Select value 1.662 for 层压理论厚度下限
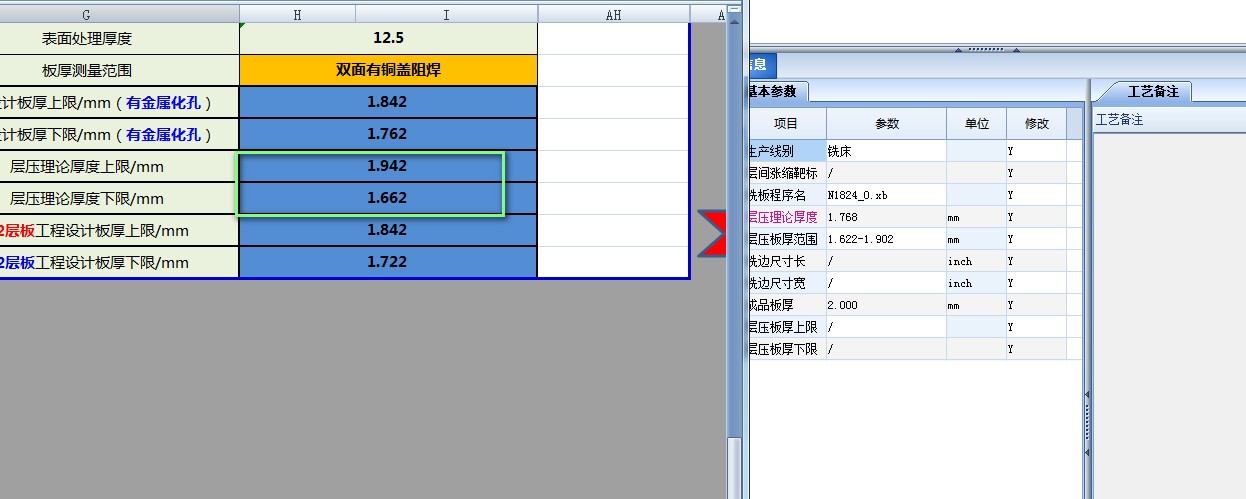 point(388,198)
